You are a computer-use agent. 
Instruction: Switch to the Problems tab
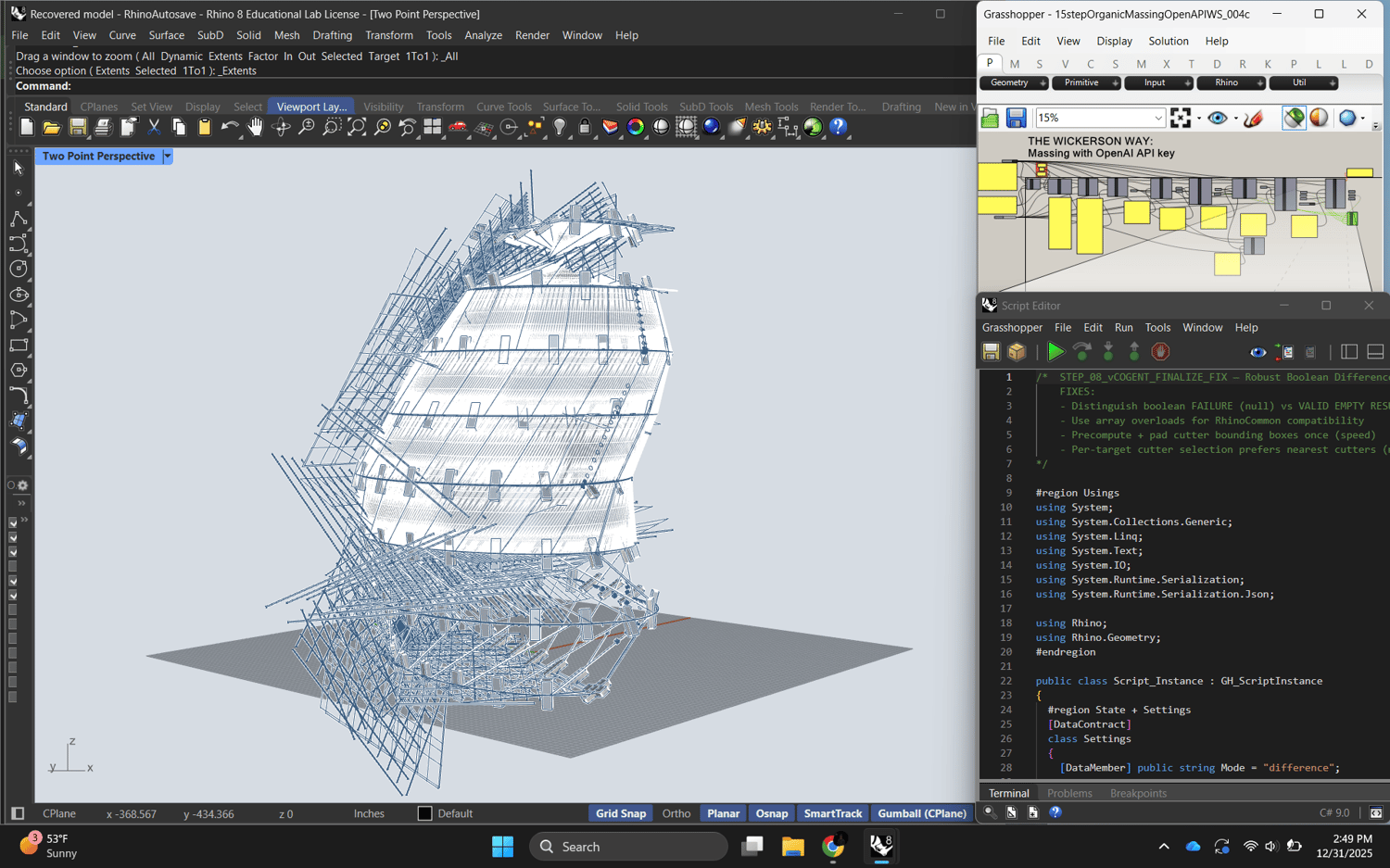[x=1069, y=793]
